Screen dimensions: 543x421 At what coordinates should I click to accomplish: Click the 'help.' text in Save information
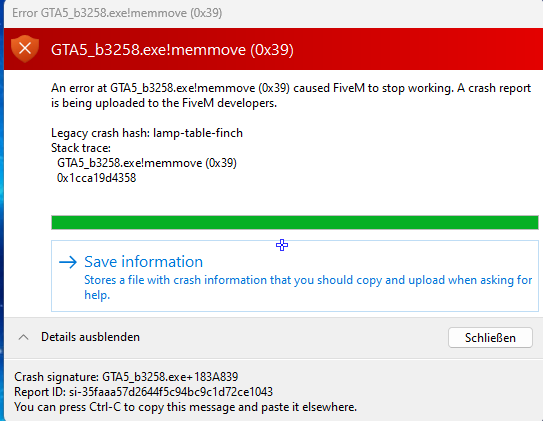click(97, 295)
